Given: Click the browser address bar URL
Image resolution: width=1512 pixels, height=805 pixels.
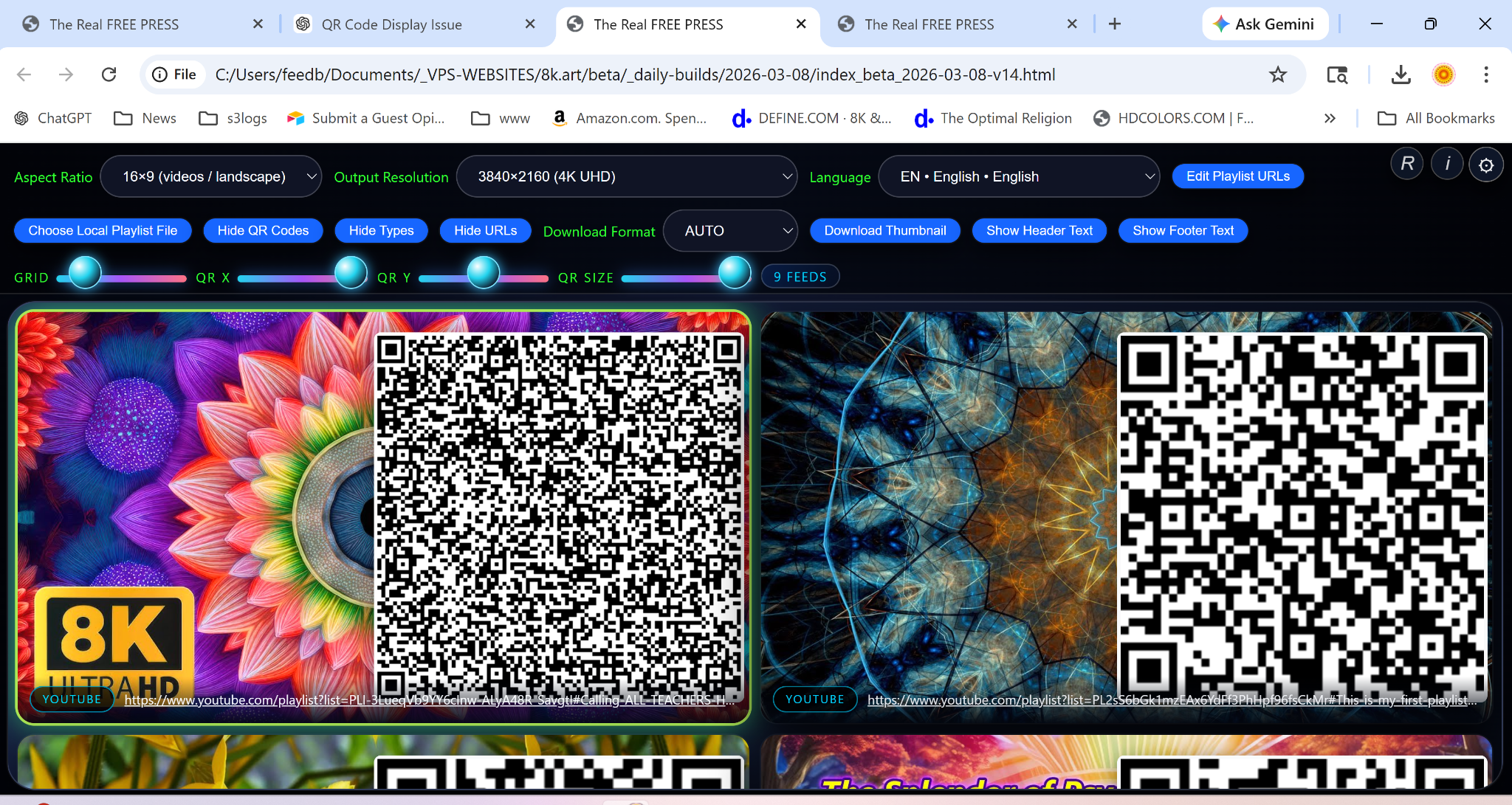Looking at the screenshot, I should coord(635,75).
